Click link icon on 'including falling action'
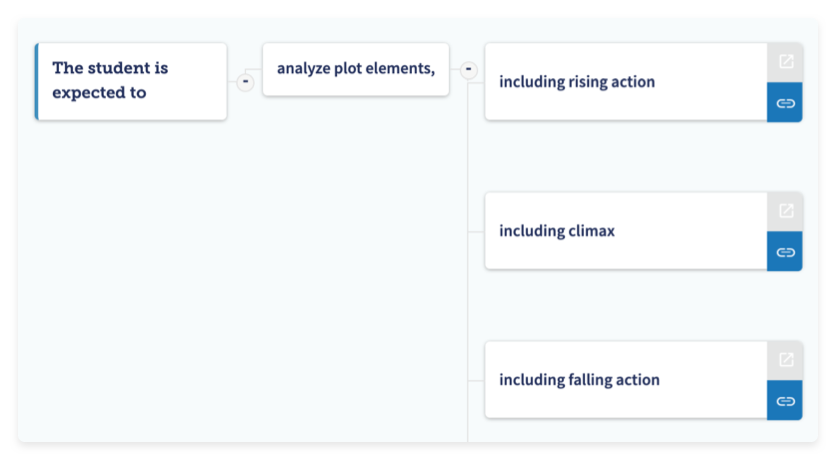Viewport: 836px width, 460px height. coord(785,400)
